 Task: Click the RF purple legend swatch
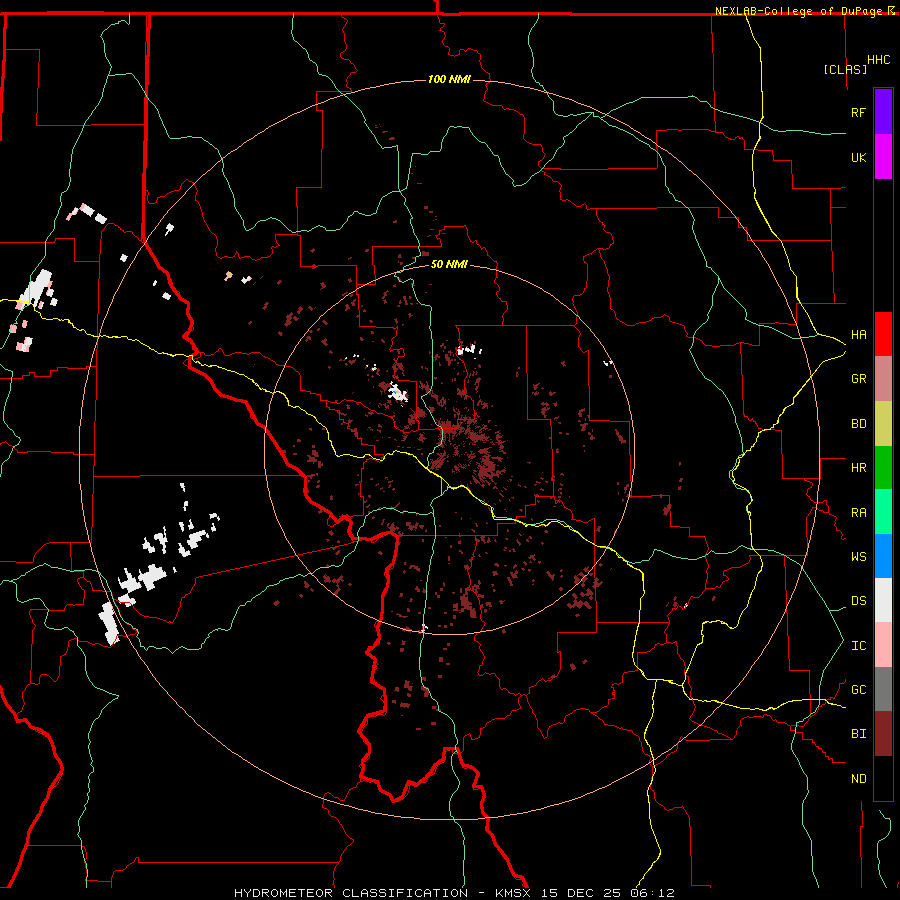pyautogui.click(x=883, y=112)
